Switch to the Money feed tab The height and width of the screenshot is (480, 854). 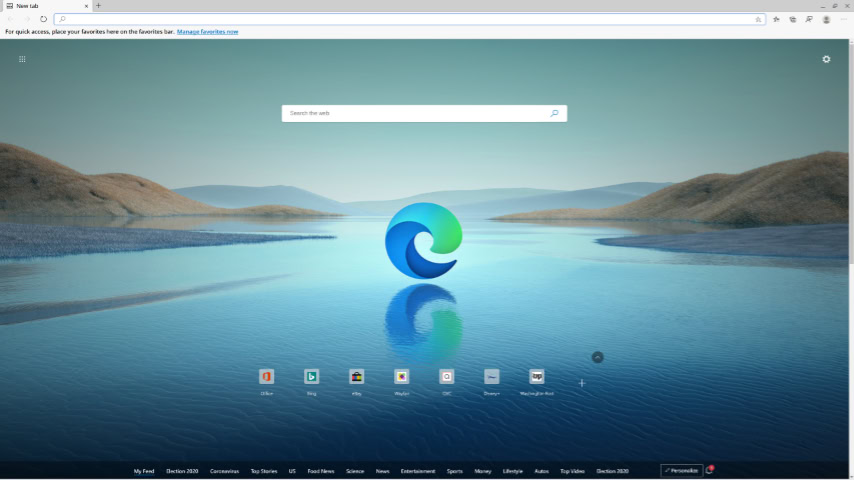pos(483,471)
